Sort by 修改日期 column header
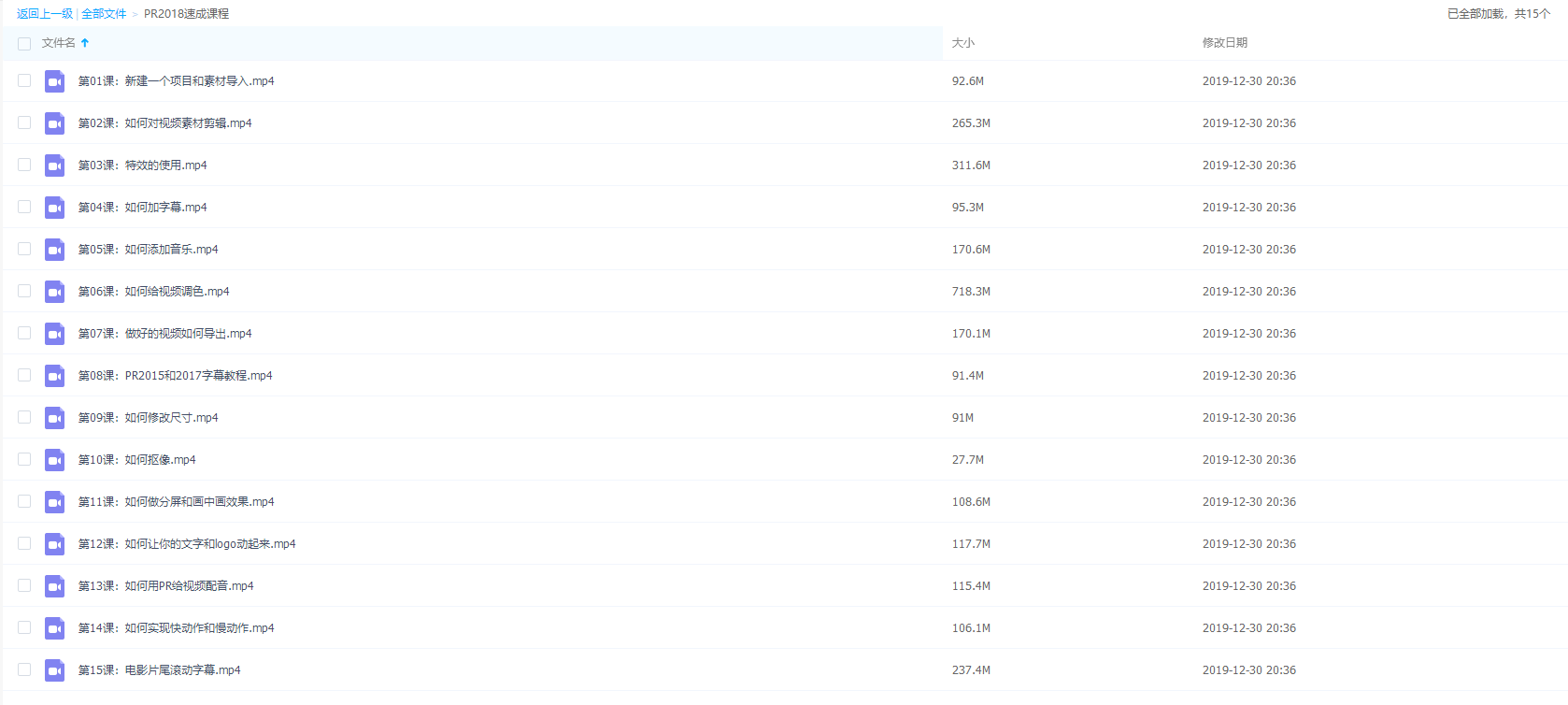This screenshot has width=1568, height=705. coord(1224,43)
